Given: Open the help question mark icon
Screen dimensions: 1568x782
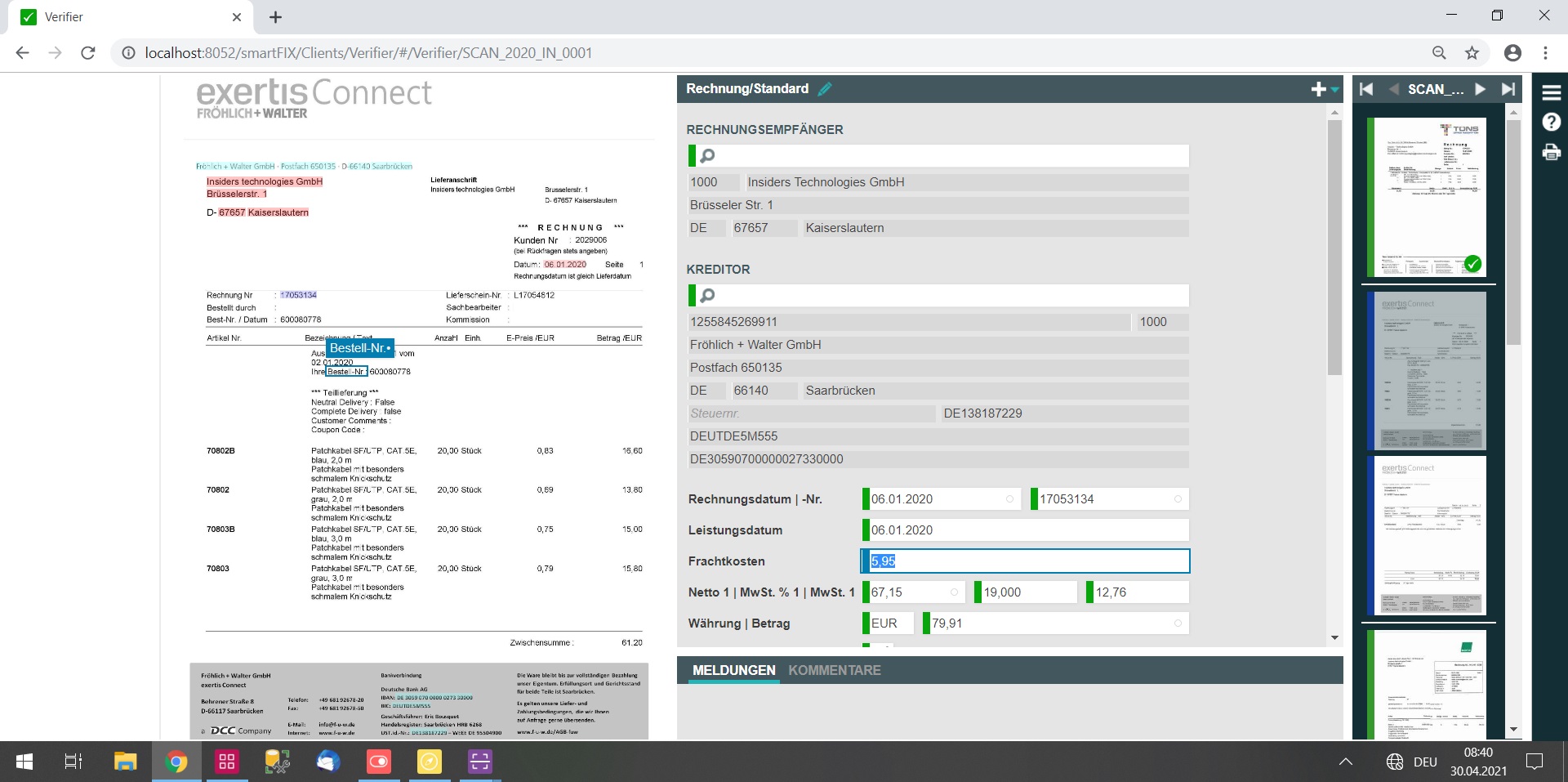Looking at the screenshot, I should click(x=1551, y=123).
